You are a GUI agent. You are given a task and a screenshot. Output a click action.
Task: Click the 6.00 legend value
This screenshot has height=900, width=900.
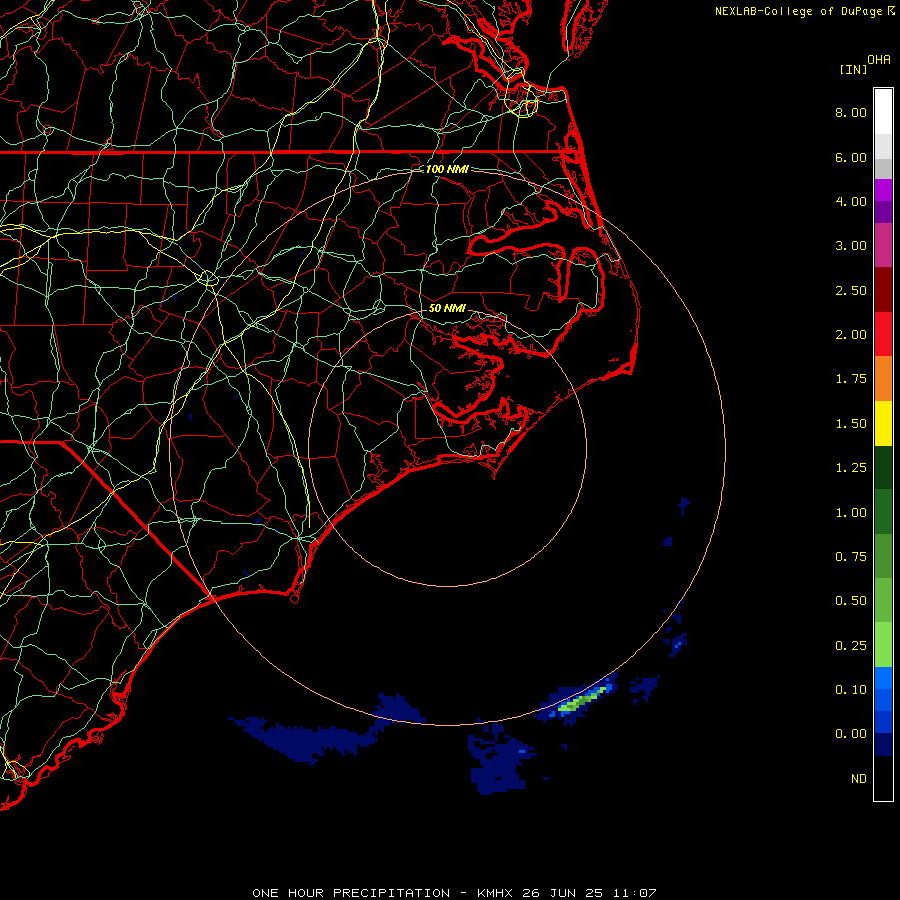click(x=851, y=157)
